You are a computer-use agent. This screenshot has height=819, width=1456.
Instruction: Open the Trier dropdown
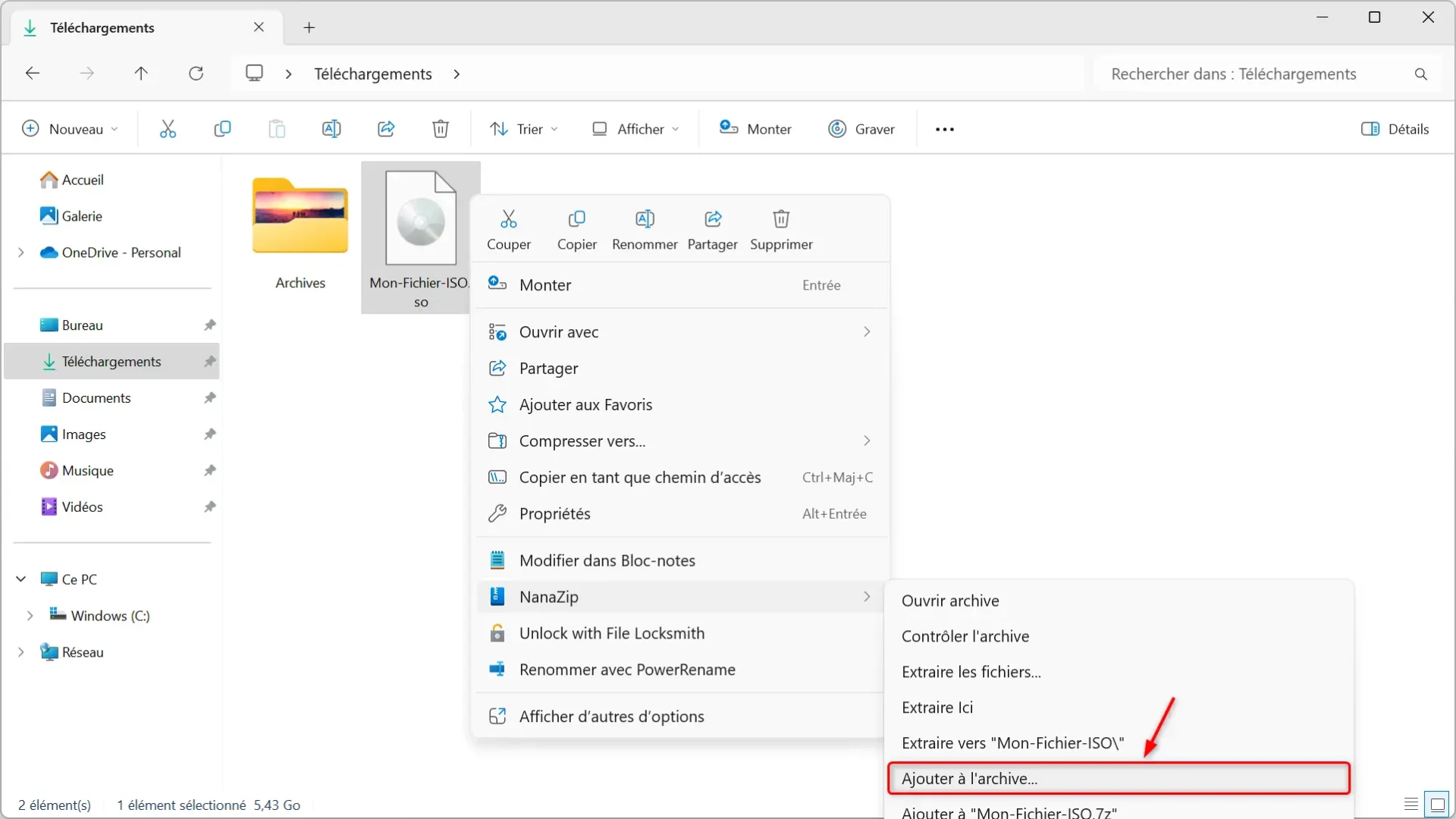click(x=524, y=129)
